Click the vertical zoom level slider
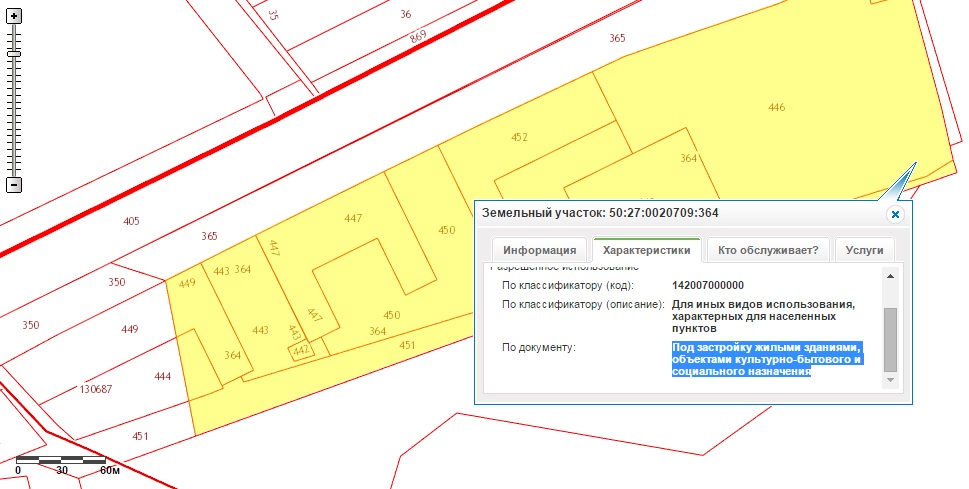969x489 pixels. point(14,100)
